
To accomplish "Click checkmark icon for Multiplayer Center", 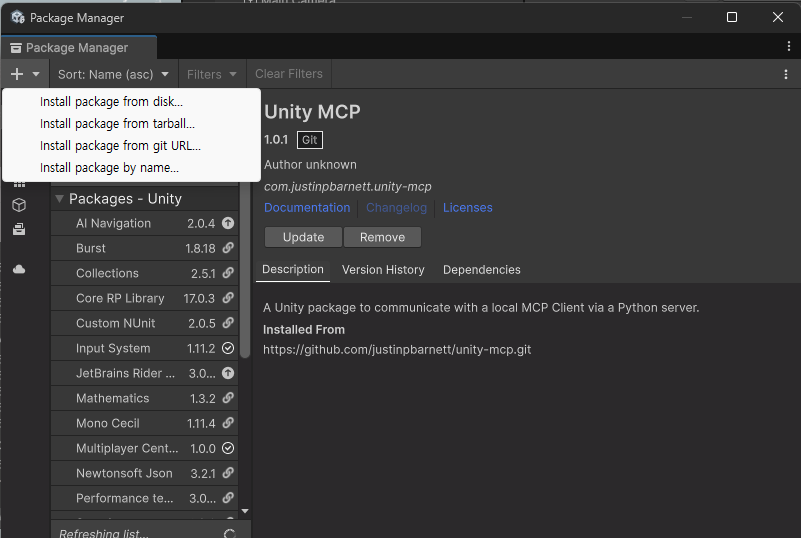I will (228, 448).
